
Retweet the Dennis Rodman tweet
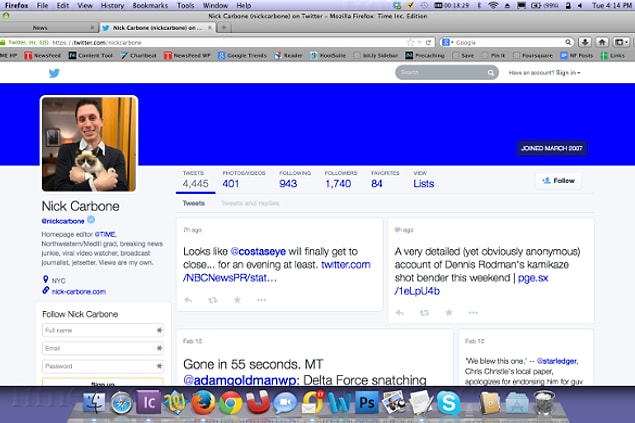[x=424, y=312]
